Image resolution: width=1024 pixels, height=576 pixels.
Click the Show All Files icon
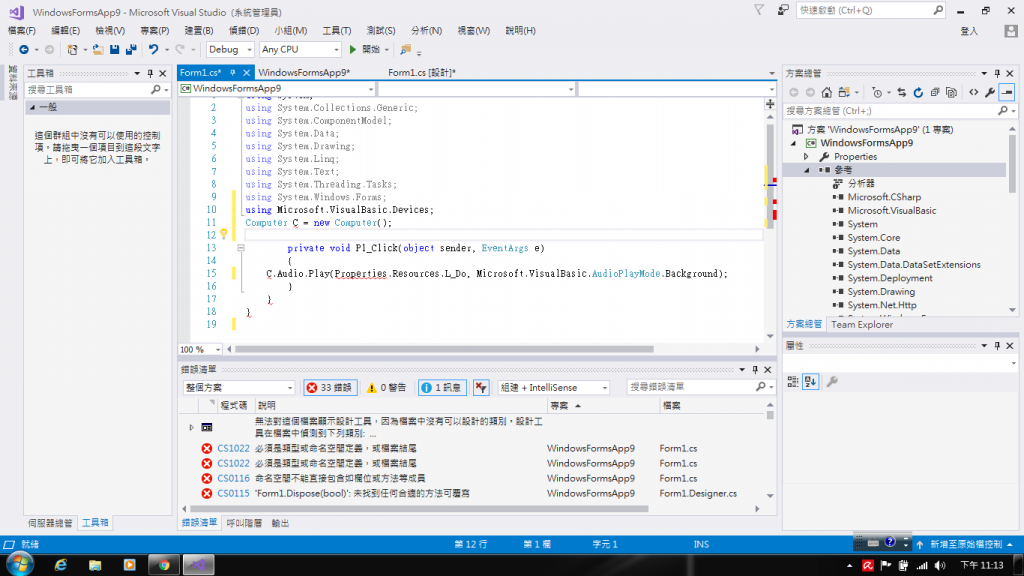[x=952, y=93]
